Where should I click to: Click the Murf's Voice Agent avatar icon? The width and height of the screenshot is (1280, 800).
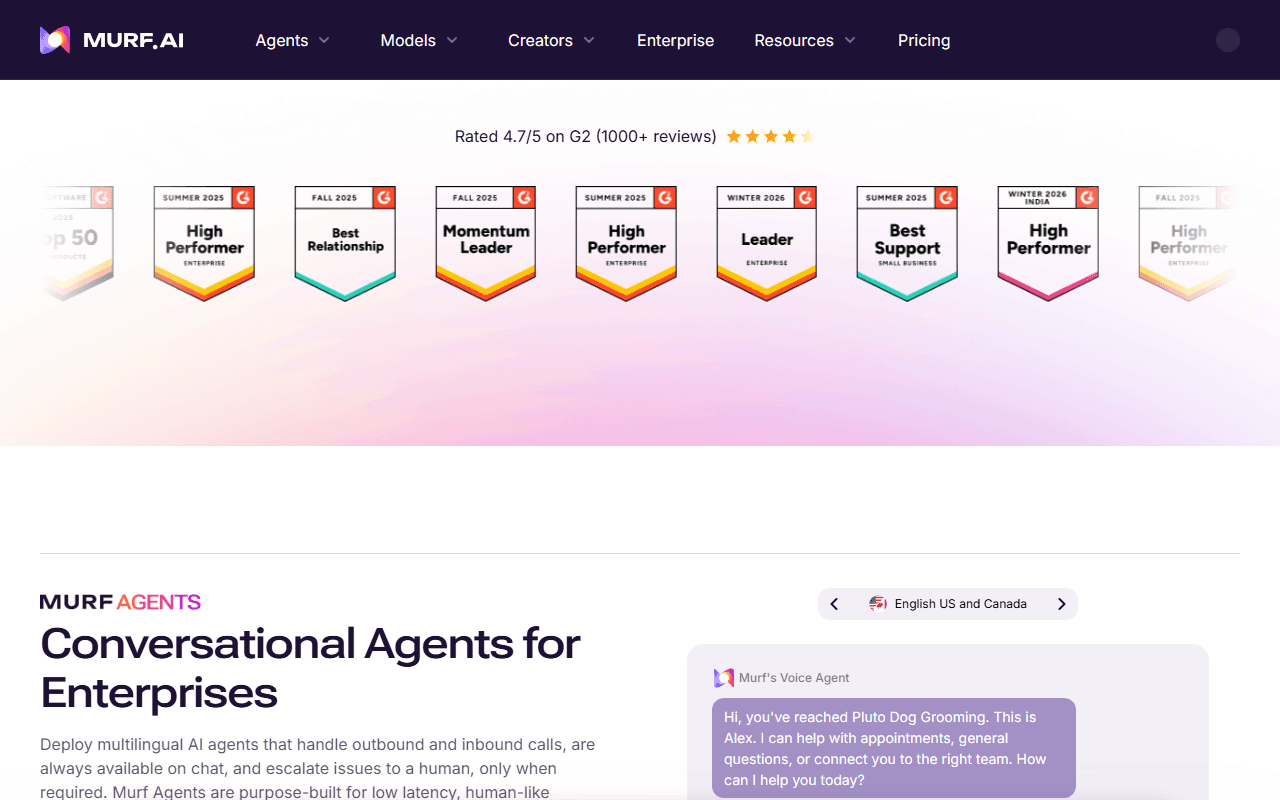coord(724,678)
